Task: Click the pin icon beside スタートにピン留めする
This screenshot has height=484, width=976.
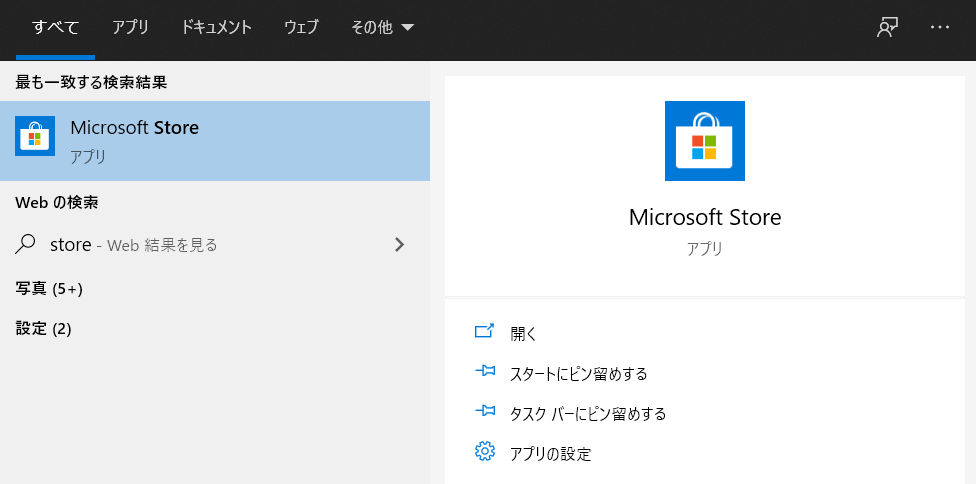Action: pyautogui.click(x=484, y=371)
